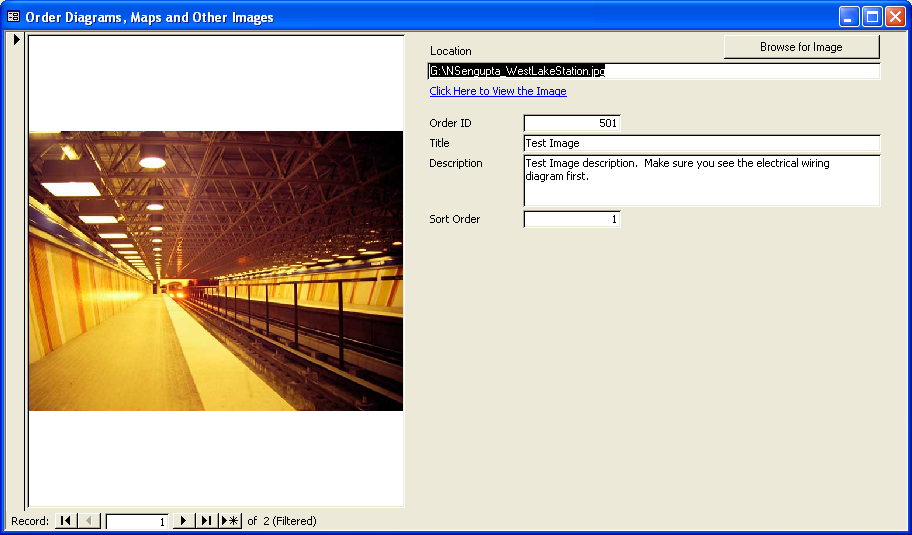The width and height of the screenshot is (912, 535).
Task: Click the Order ID field showing 501
Action: point(572,123)
